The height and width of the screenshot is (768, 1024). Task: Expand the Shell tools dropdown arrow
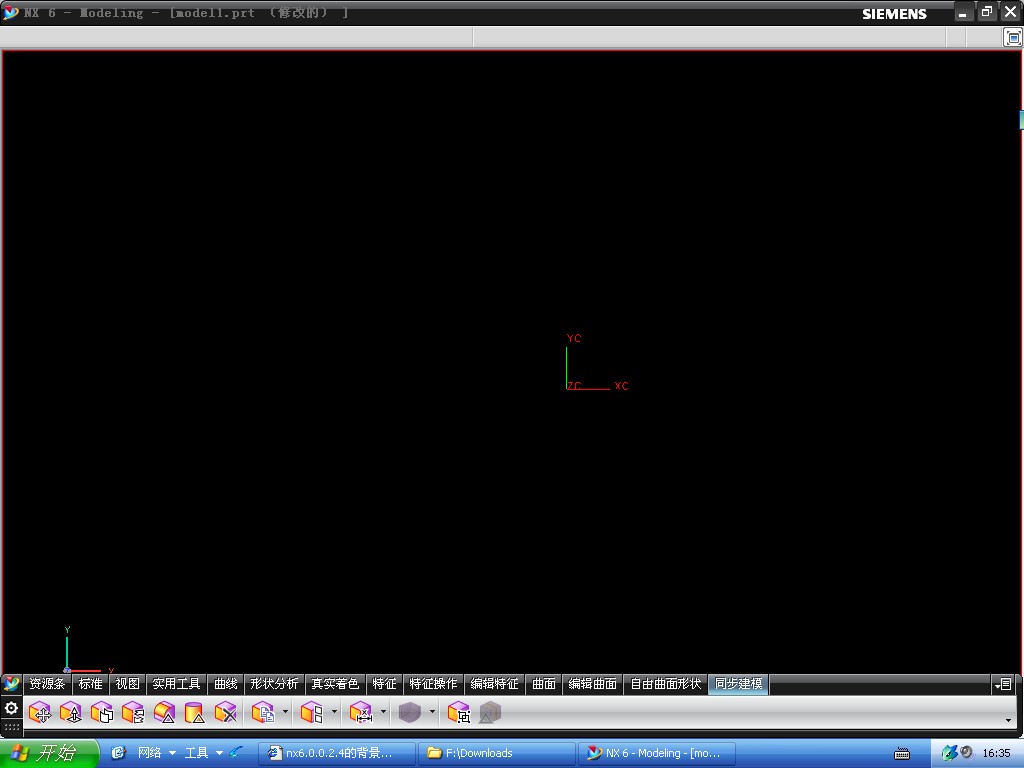[432, 712]
